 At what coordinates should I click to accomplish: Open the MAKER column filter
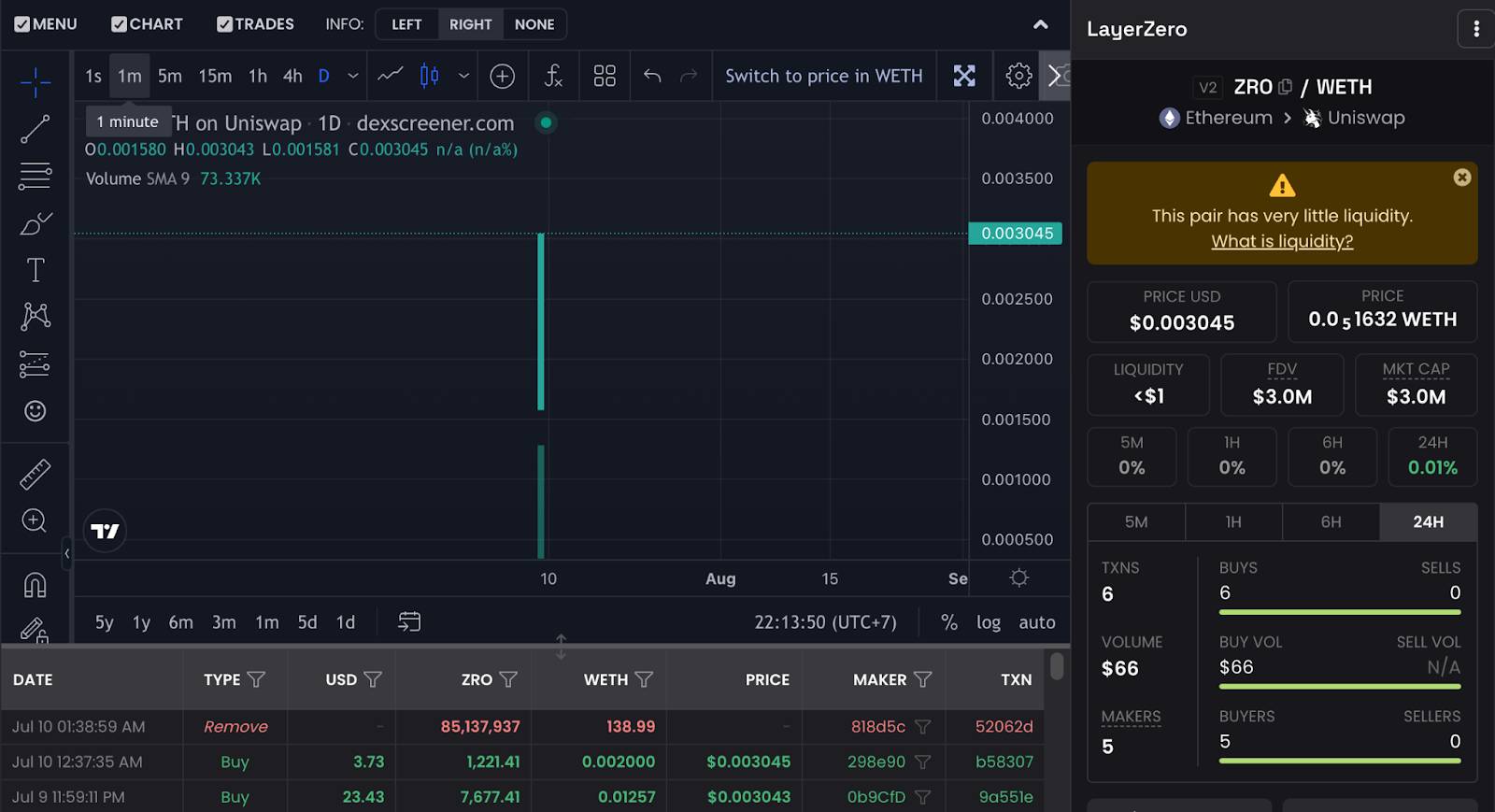pyautogui.click(x=922, y=679)
